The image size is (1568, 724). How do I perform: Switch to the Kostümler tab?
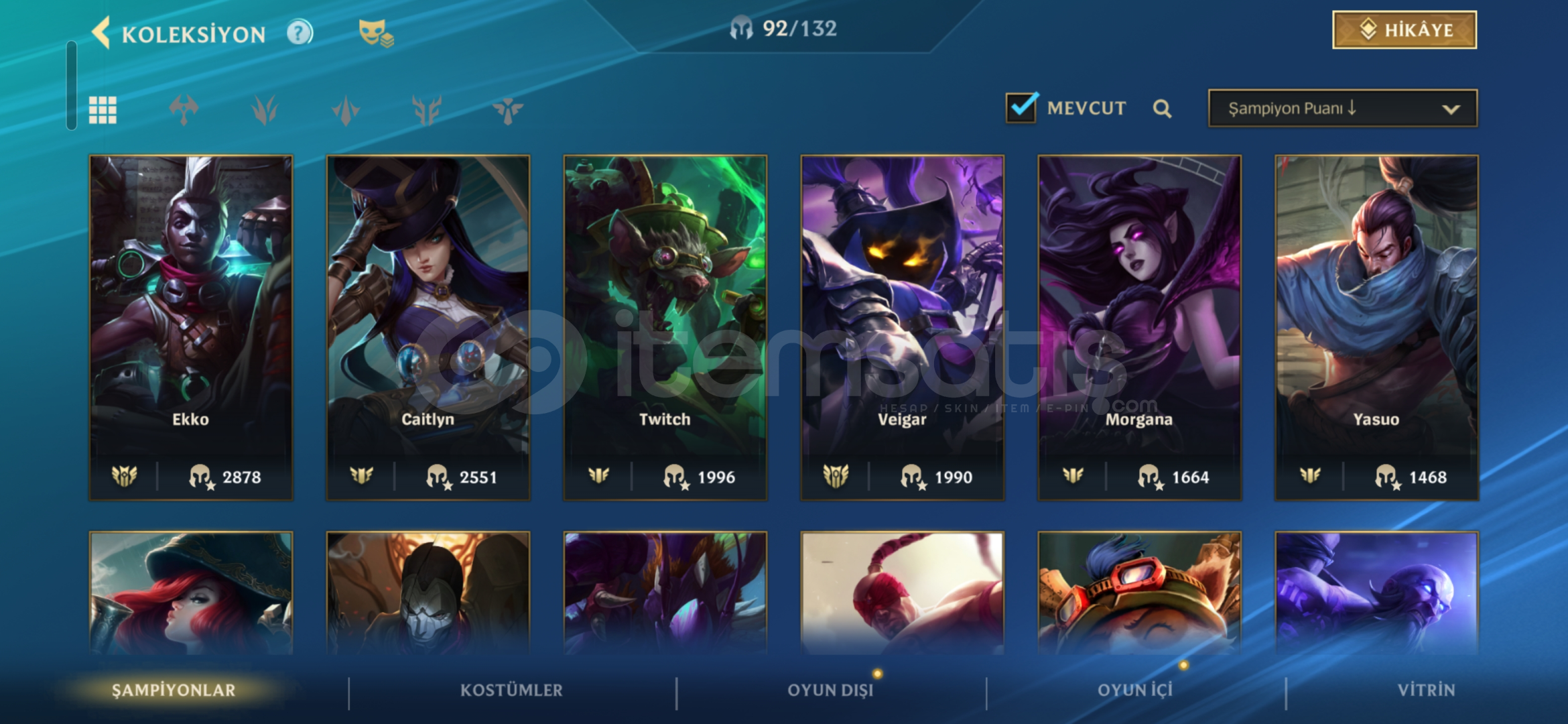click(511, 690)
